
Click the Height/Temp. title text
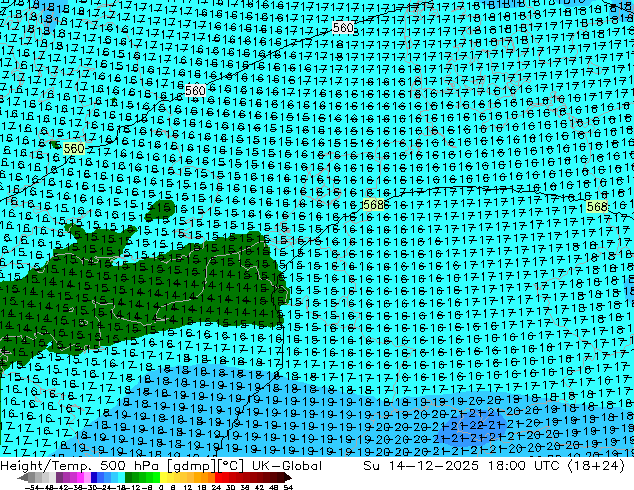click(x=45, y=466)
